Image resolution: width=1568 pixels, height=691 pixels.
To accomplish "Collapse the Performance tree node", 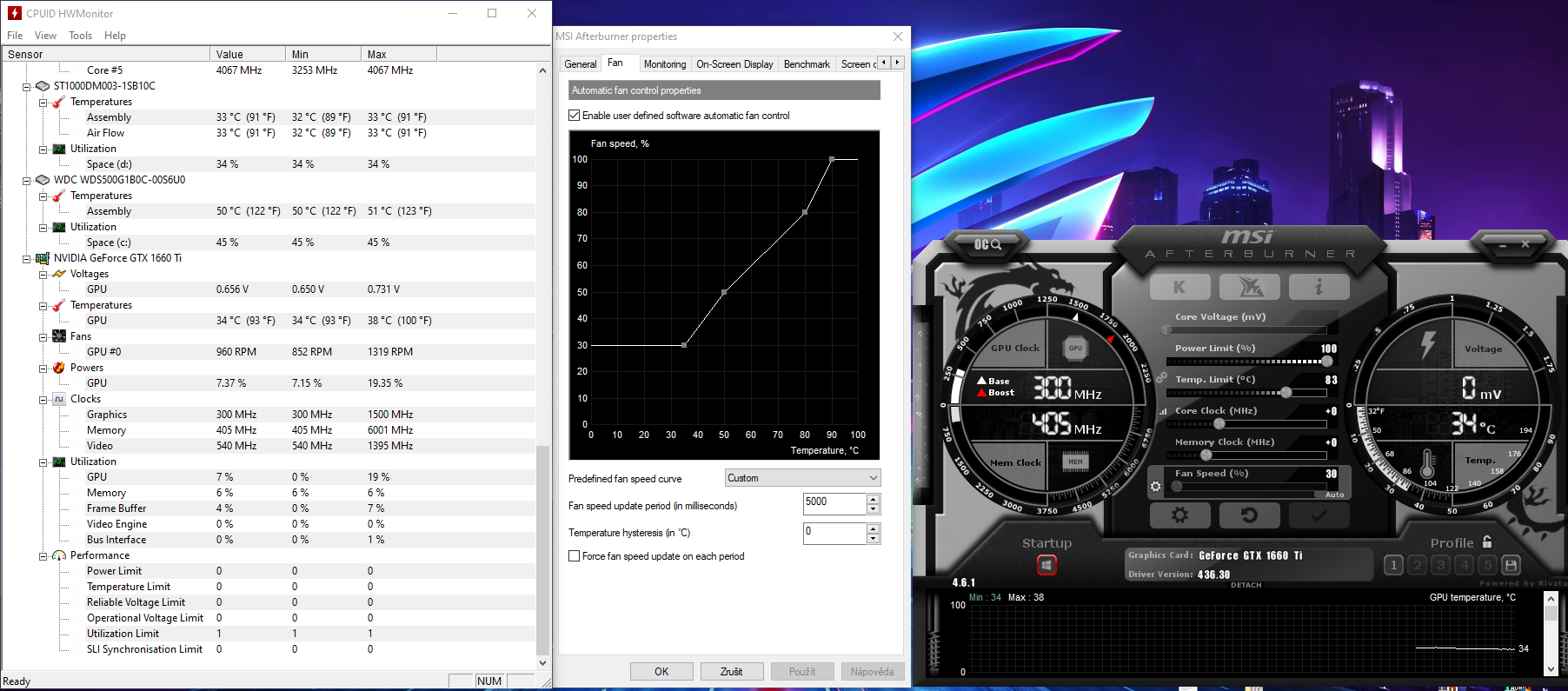I will coord(43,556).
